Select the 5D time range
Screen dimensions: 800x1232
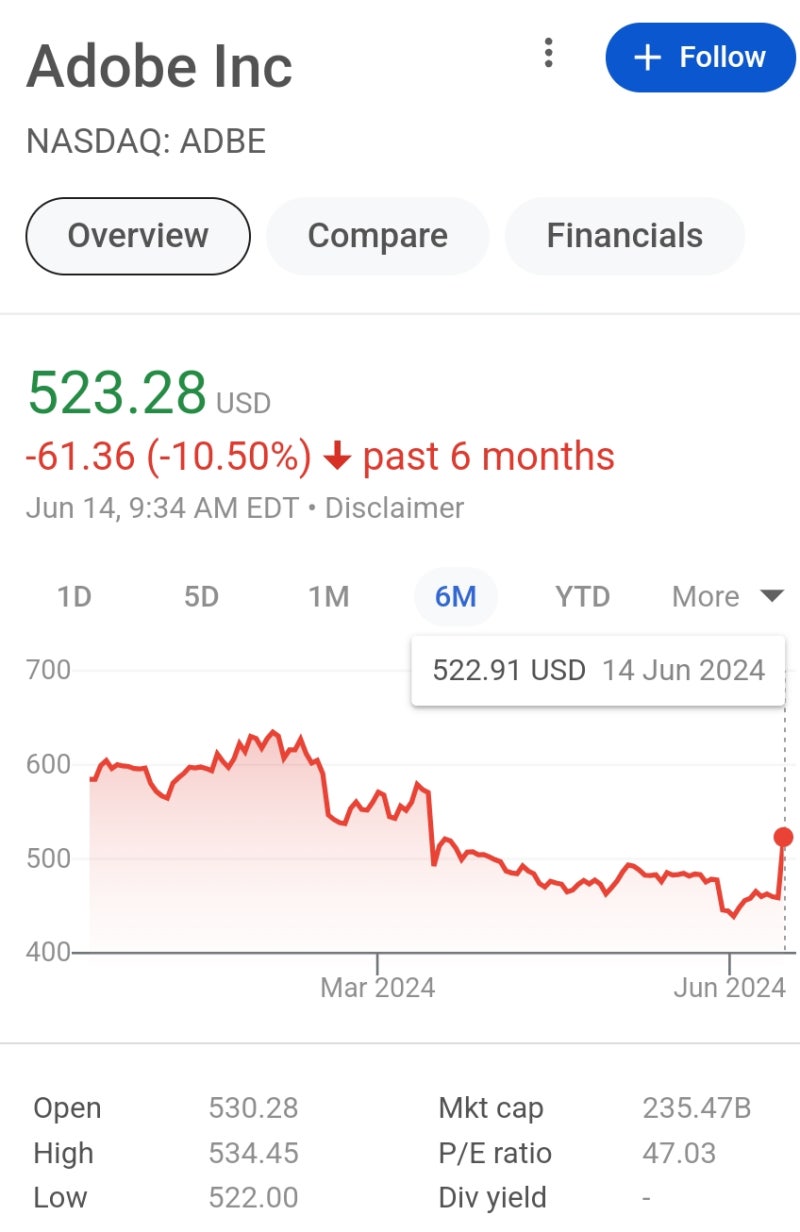click(x=201, y=597)
